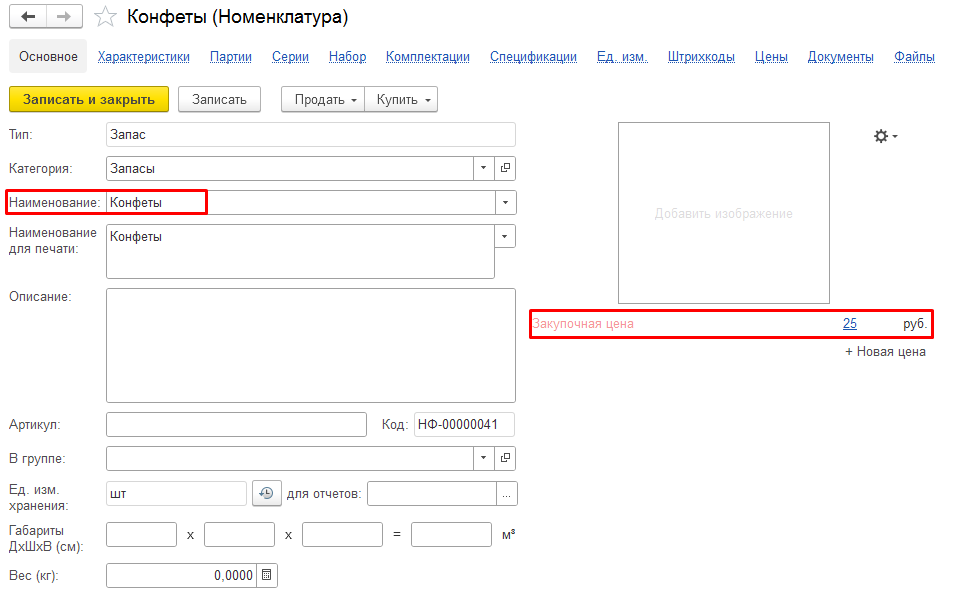Viewport: 954px width, 600px height.
Task: Open ellipsis selector in для отчетов field
Action: [507, 494]
